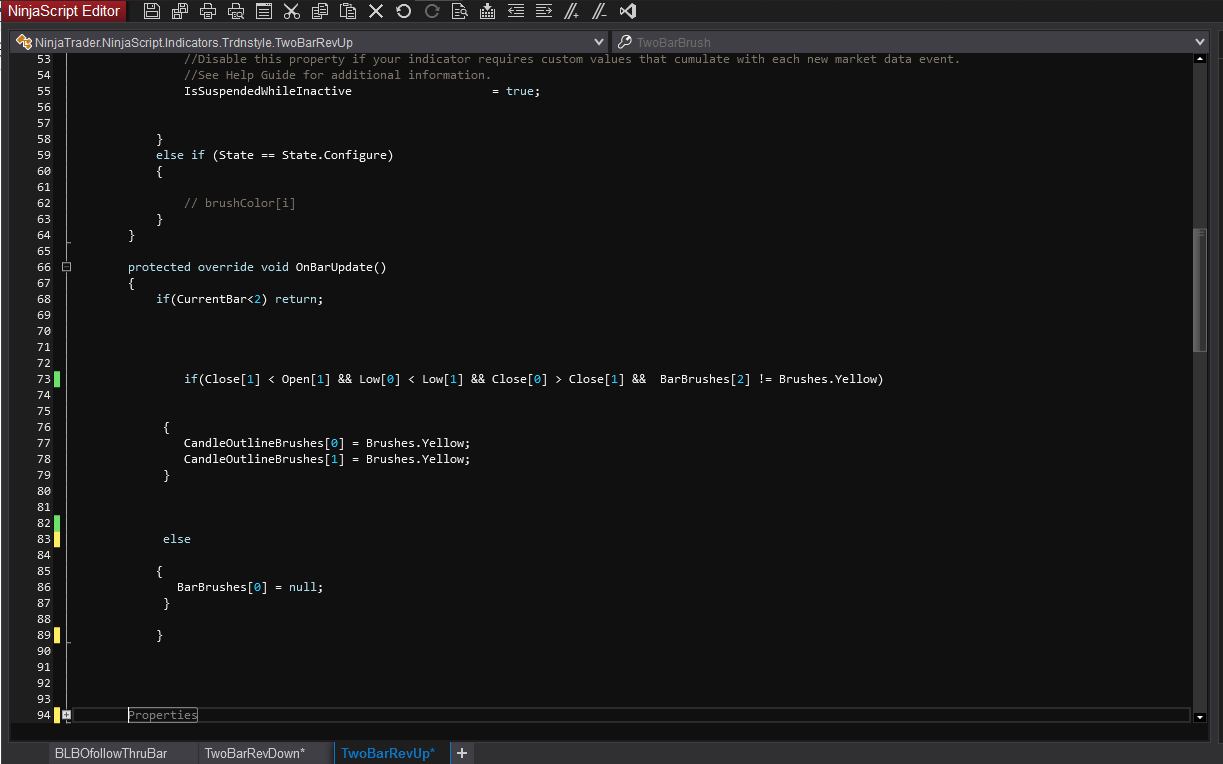The width and height of the screenshot is (1223, 764).
Task: Collapse the OnBarUpdate method block
Action: click(x=67, y=267)
